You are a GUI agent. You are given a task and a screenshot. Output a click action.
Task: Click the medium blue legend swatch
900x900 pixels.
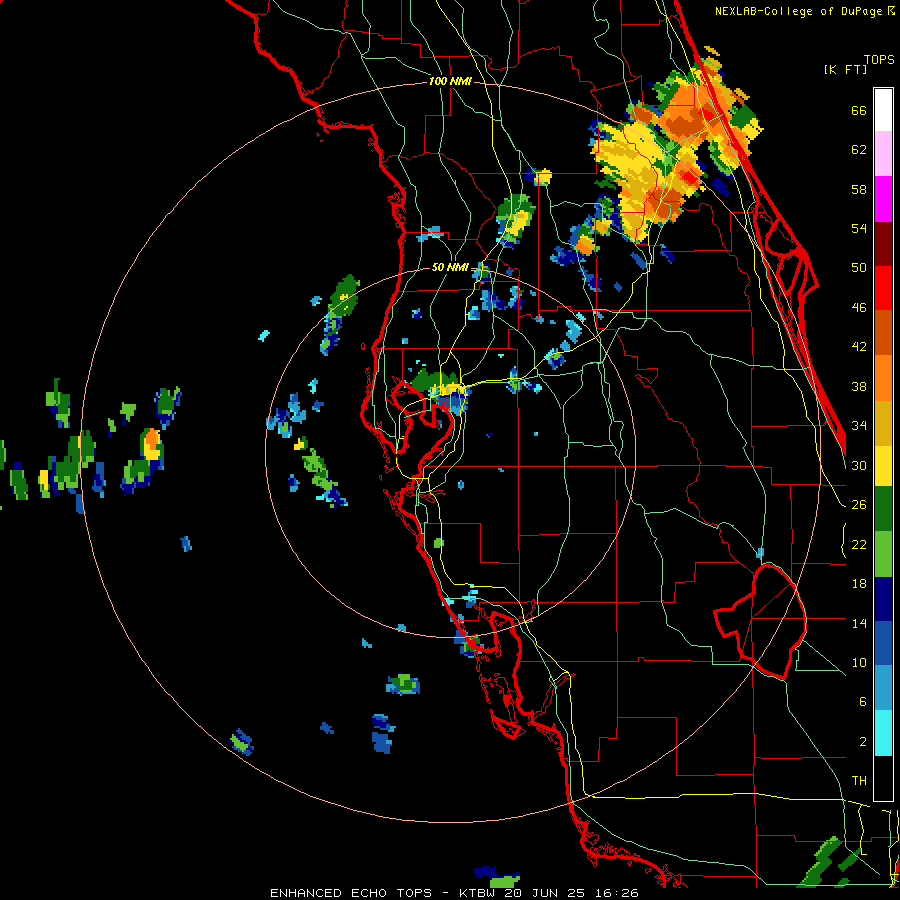pos(883,643)
